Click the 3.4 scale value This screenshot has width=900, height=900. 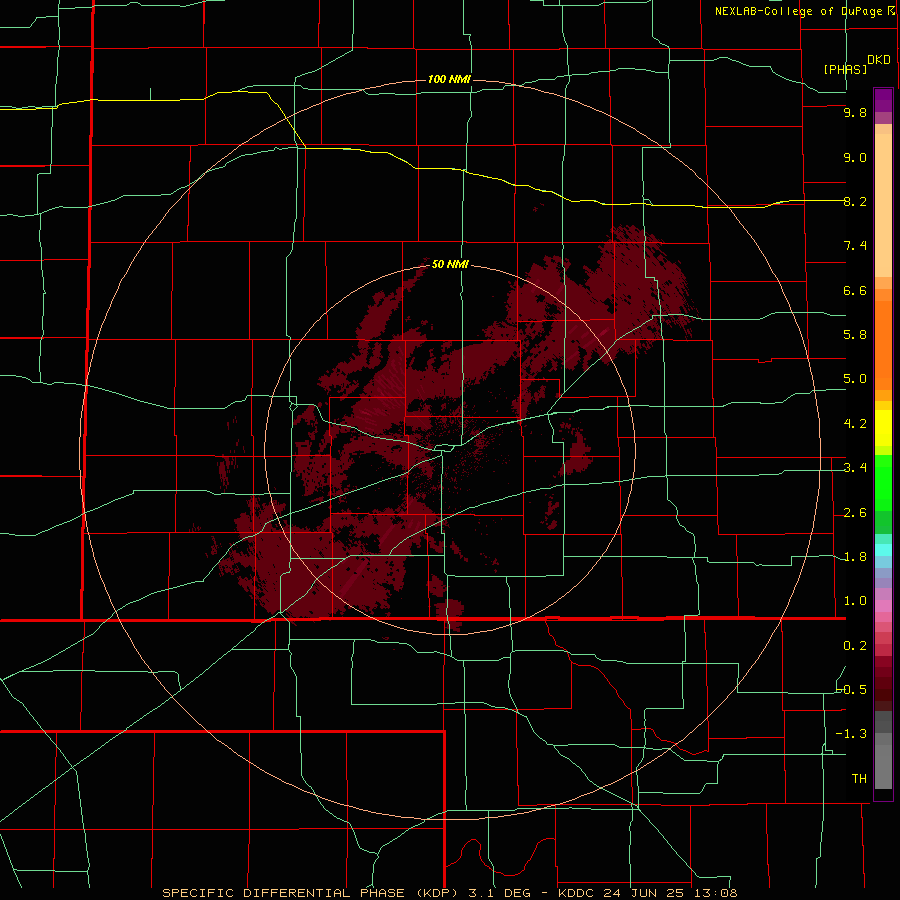(x=855, y=468)
